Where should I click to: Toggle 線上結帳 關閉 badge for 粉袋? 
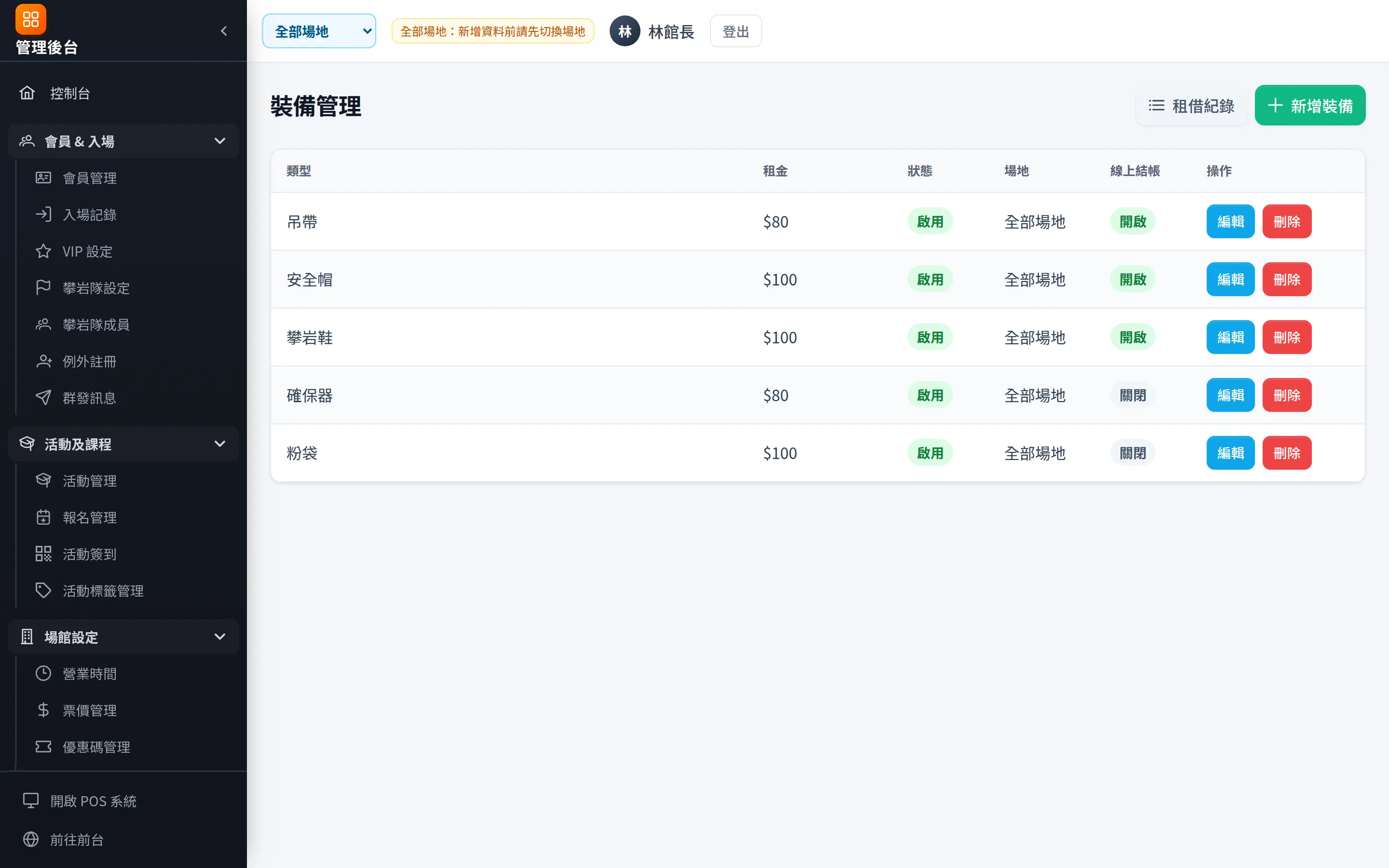[1132, 453]
